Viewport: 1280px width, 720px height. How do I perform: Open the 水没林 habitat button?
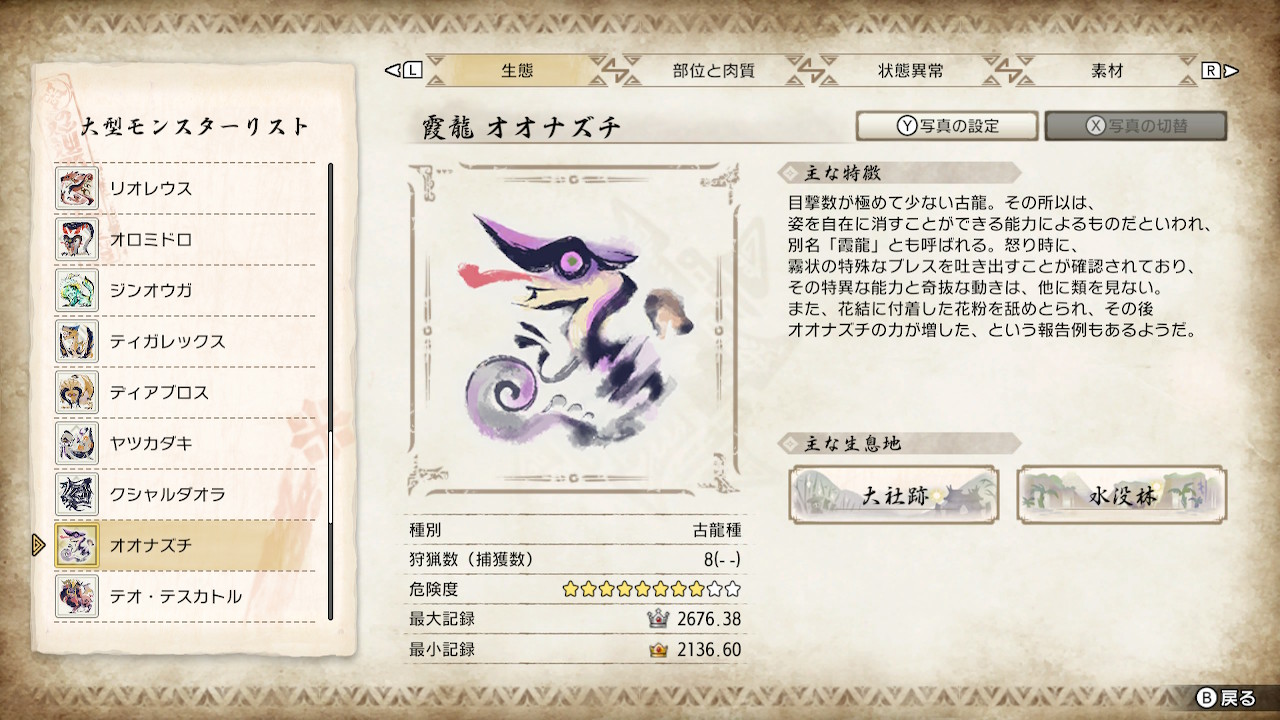[x=1122, y=494]
